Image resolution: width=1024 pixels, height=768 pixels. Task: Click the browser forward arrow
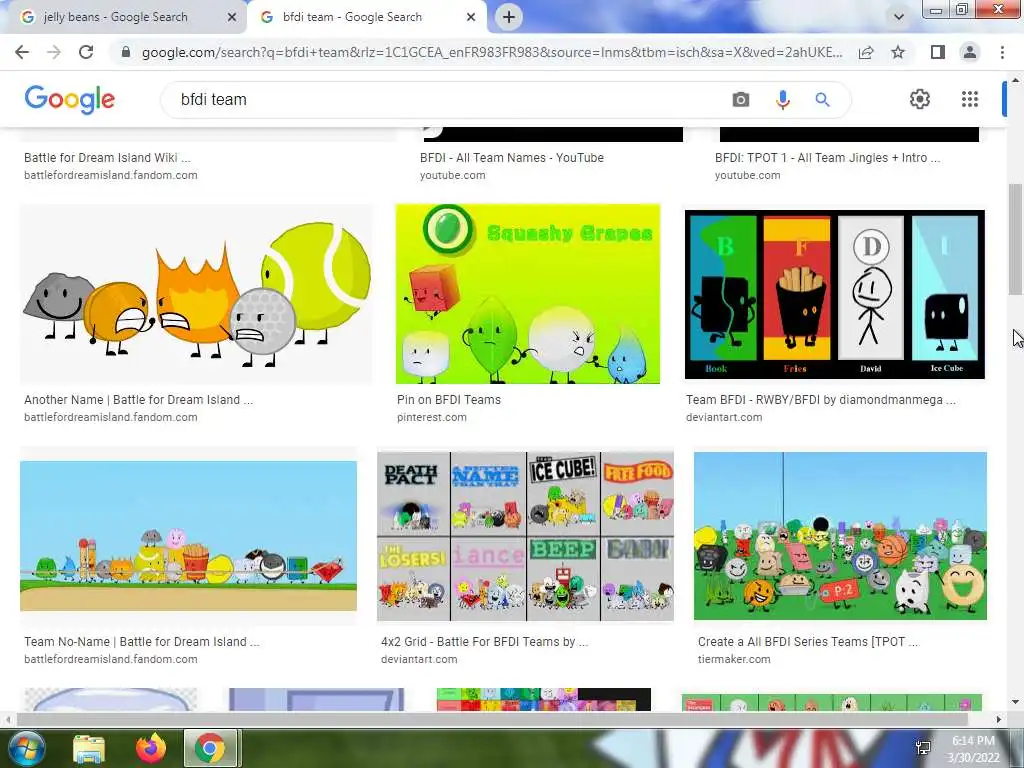tap(54, 52)
